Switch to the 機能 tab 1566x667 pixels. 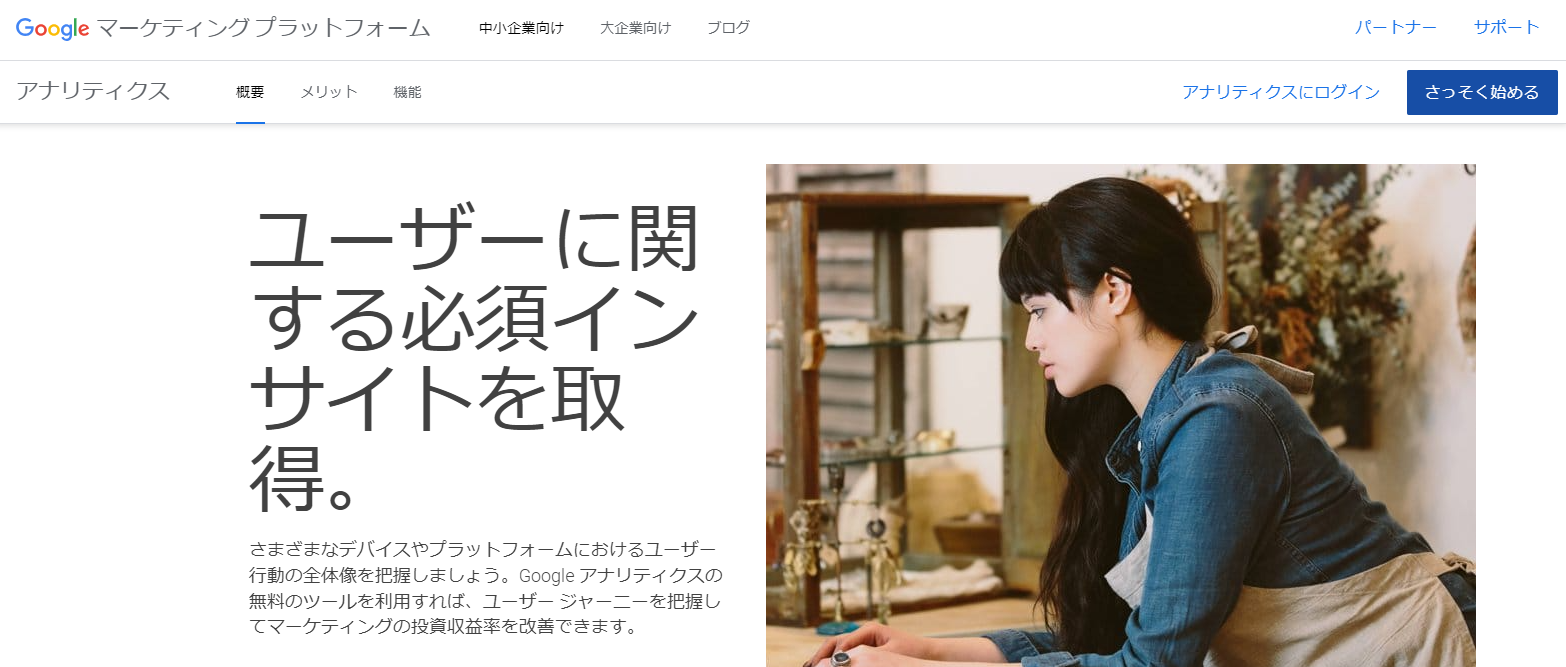pos(408,92)
